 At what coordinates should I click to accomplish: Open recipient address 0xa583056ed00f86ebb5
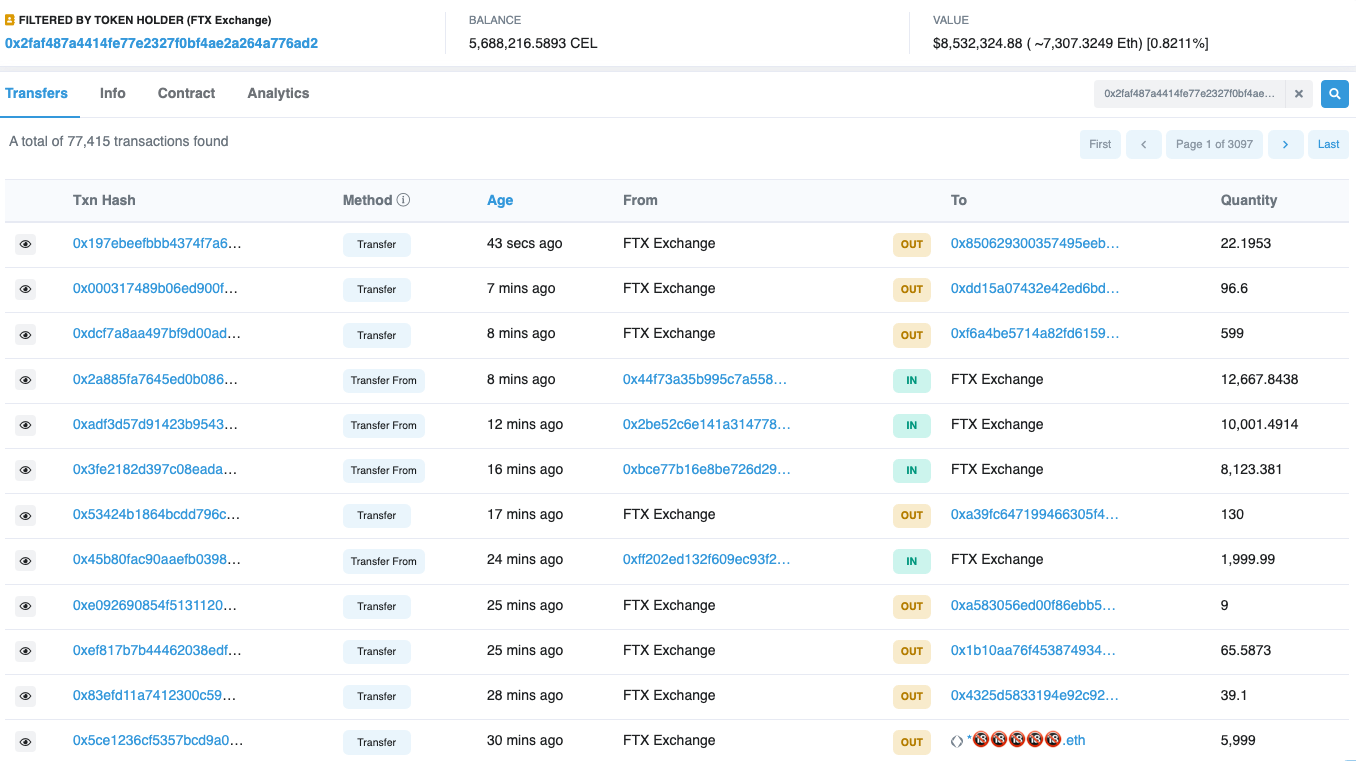click(1033, 605)
